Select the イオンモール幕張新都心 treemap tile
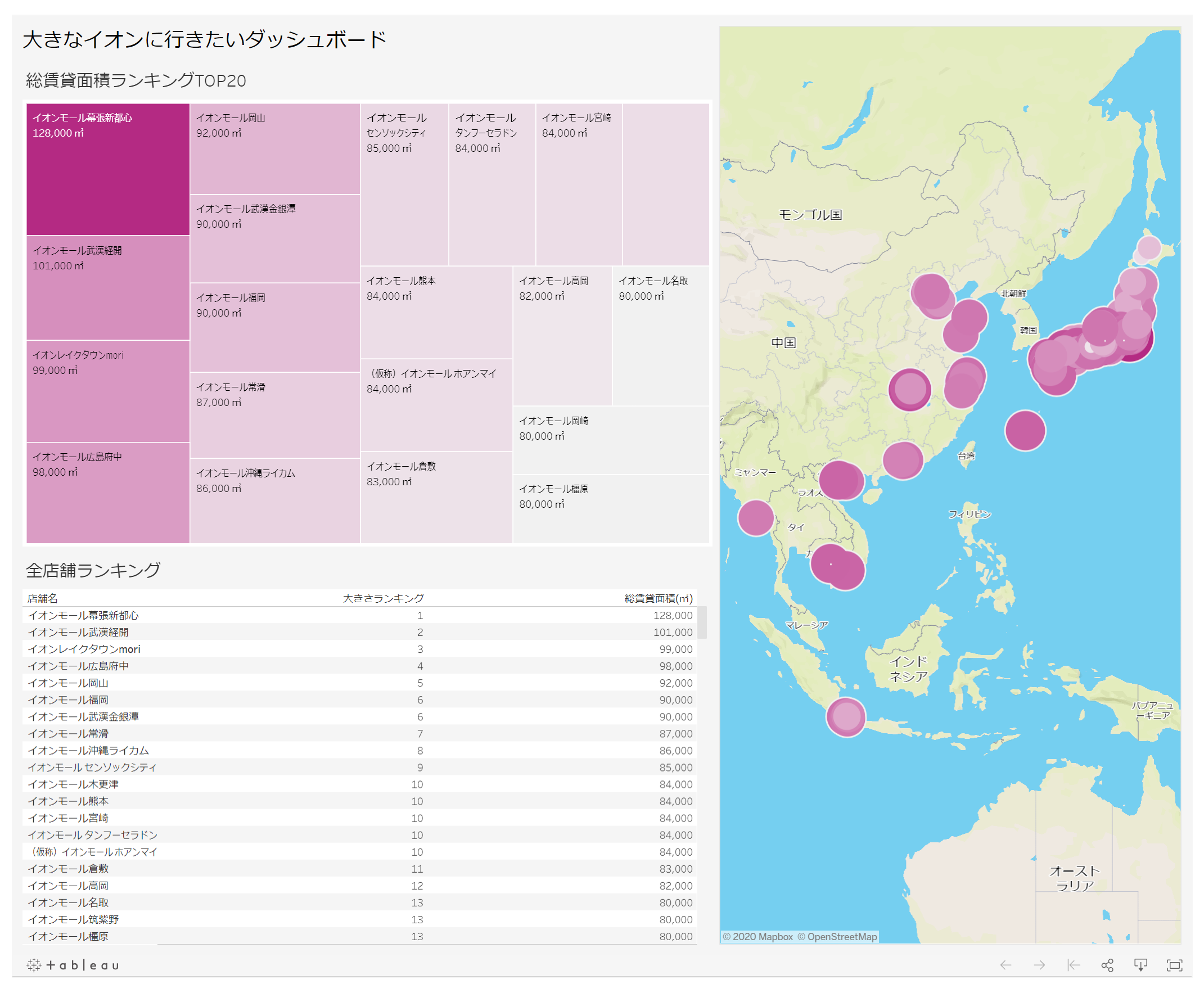This screenshot has width=1204, height=984. pyautogui.click(x=108, y=169)
